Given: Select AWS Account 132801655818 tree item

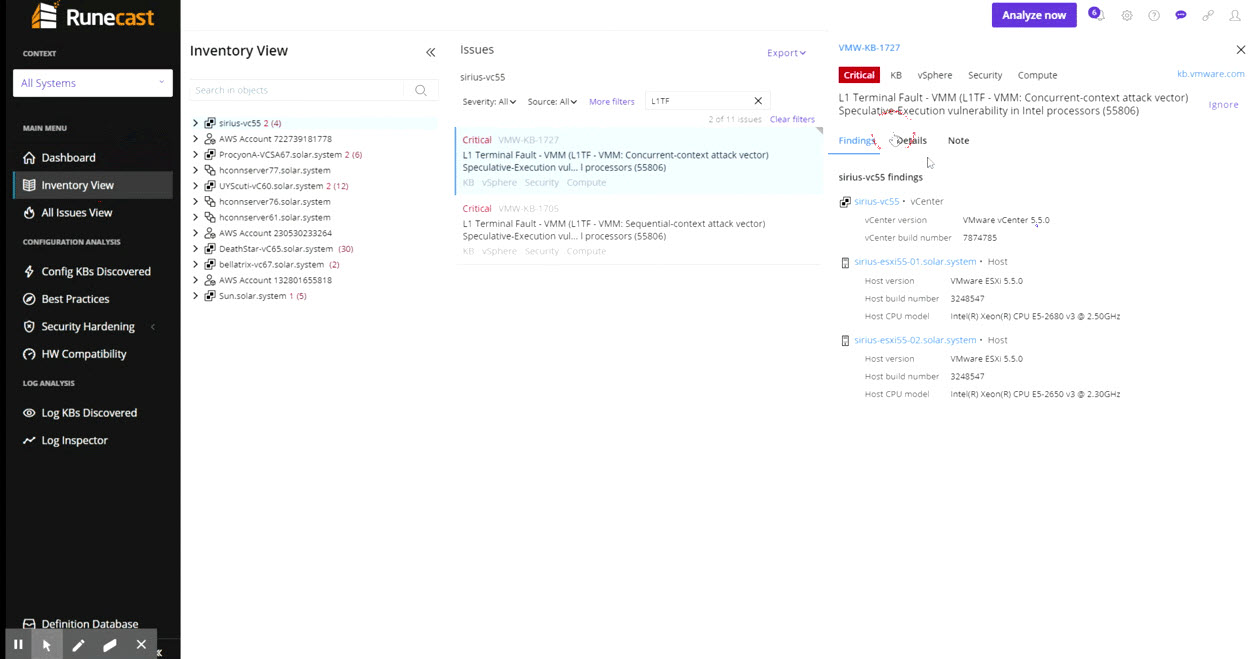Looking at the screenshot, I should coord(275,280).
